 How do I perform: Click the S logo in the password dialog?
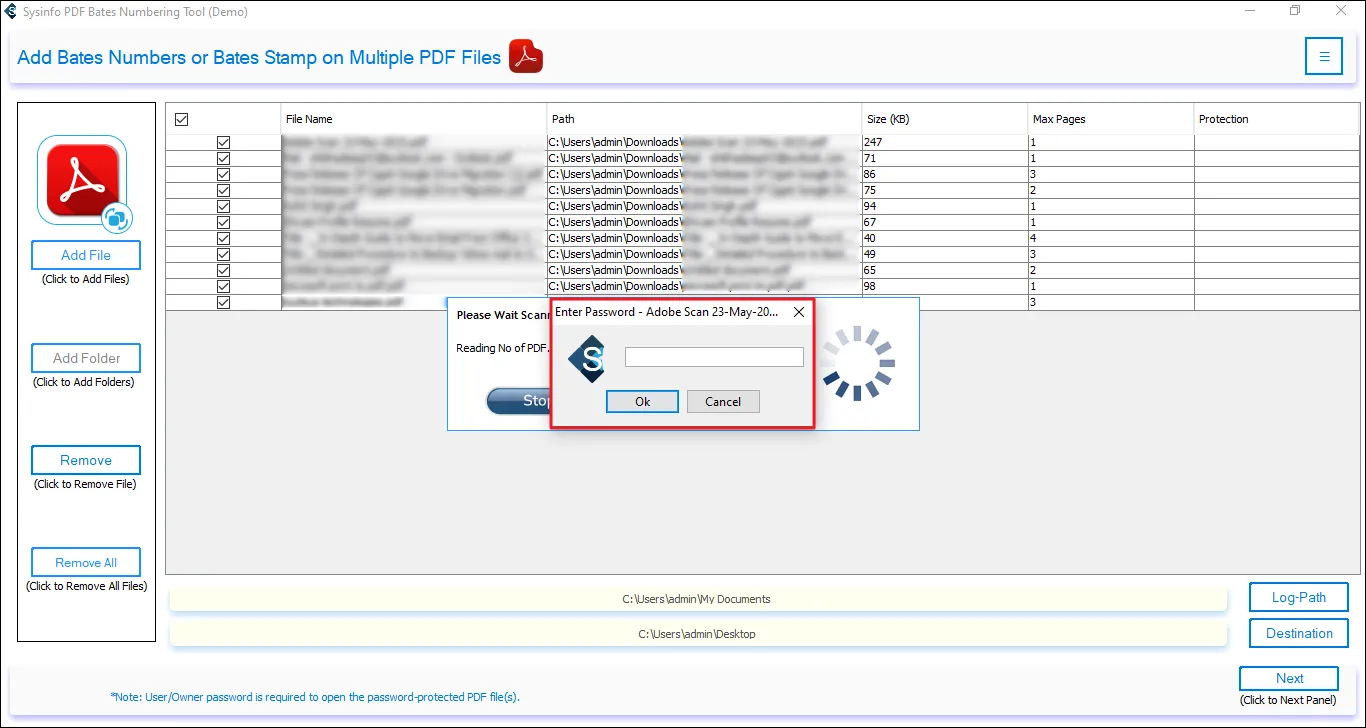tap(587, 359)
